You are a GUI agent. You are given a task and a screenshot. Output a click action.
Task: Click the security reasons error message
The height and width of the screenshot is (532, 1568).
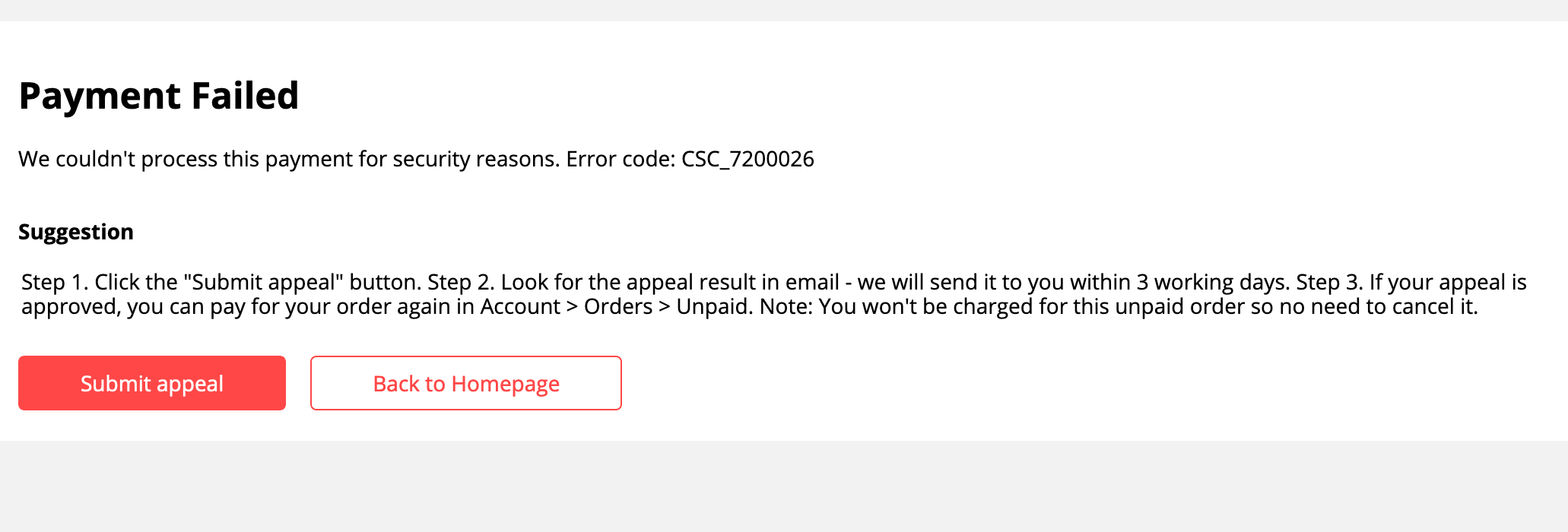click(416, 159)
